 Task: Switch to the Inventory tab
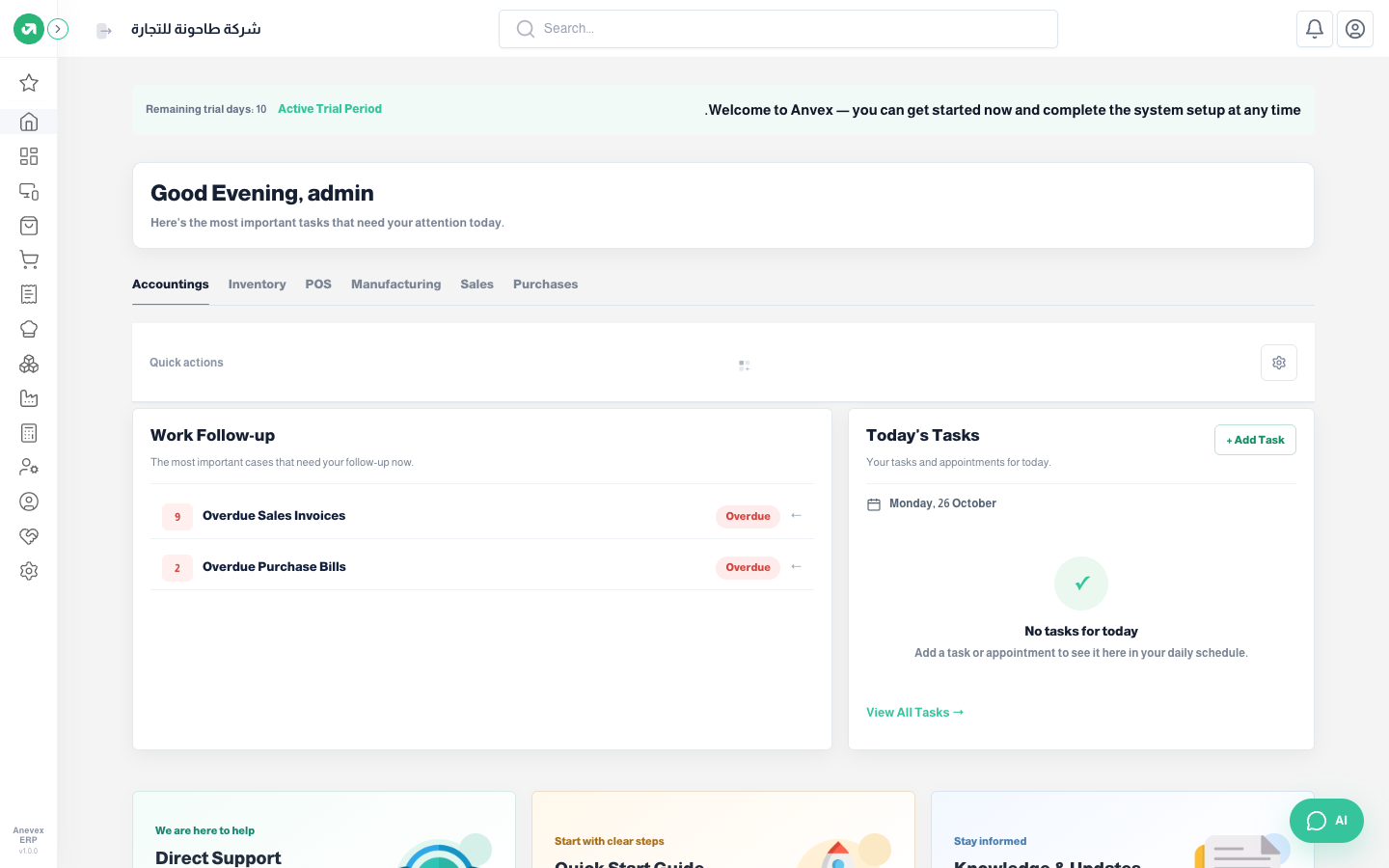click(x=258, y=285)
